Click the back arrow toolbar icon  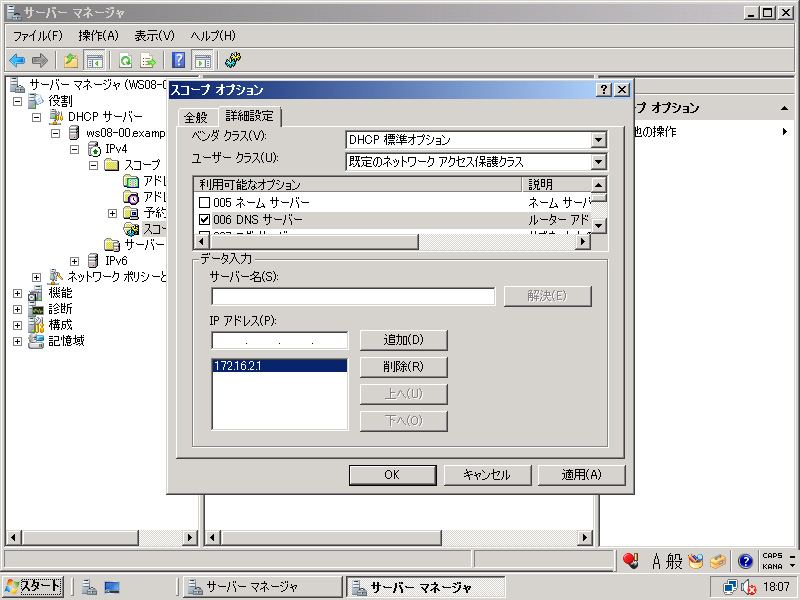(17, 60)
